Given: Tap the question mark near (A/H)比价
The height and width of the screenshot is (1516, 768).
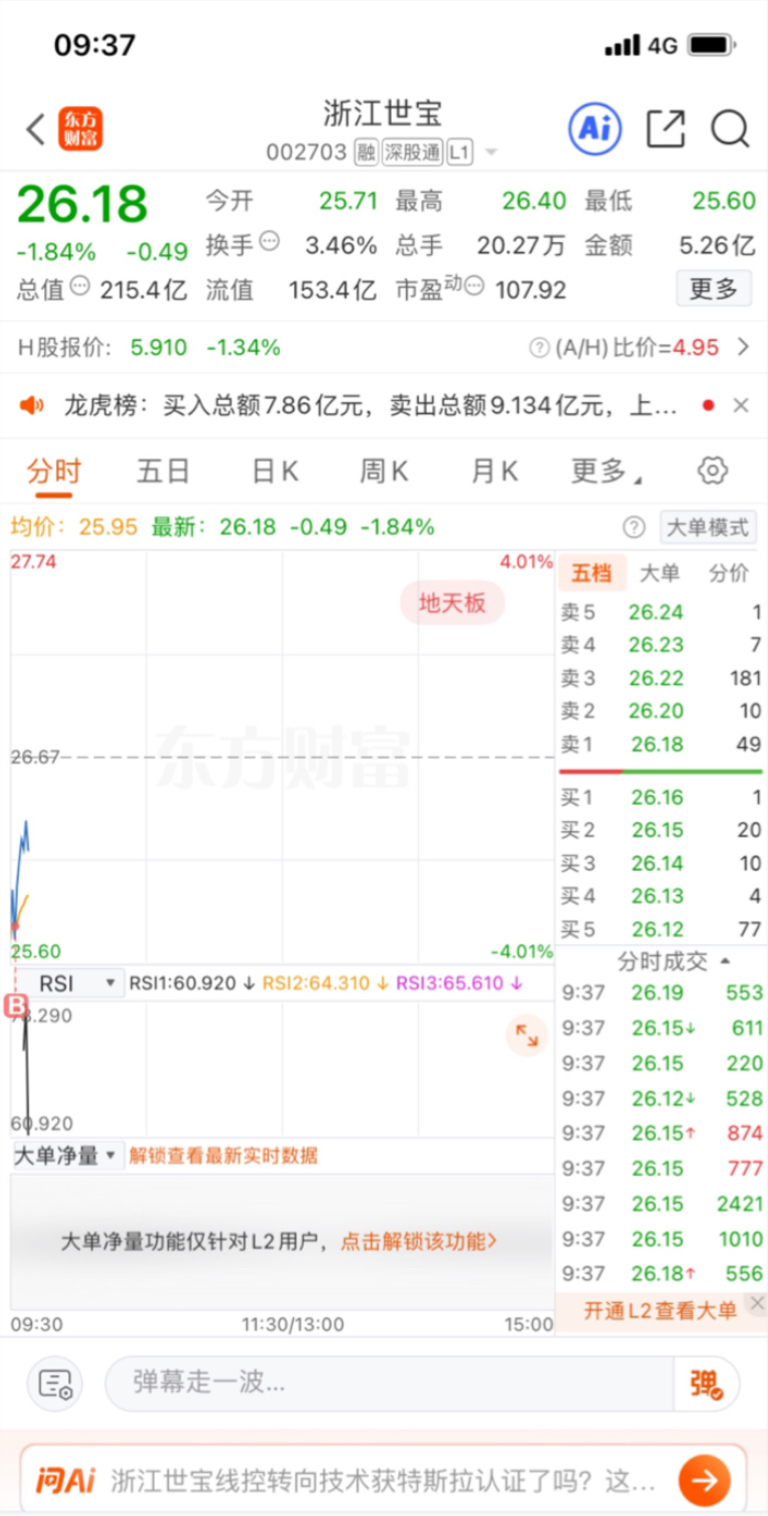Looking at the screenshot, I should click(x=539, y=348).
